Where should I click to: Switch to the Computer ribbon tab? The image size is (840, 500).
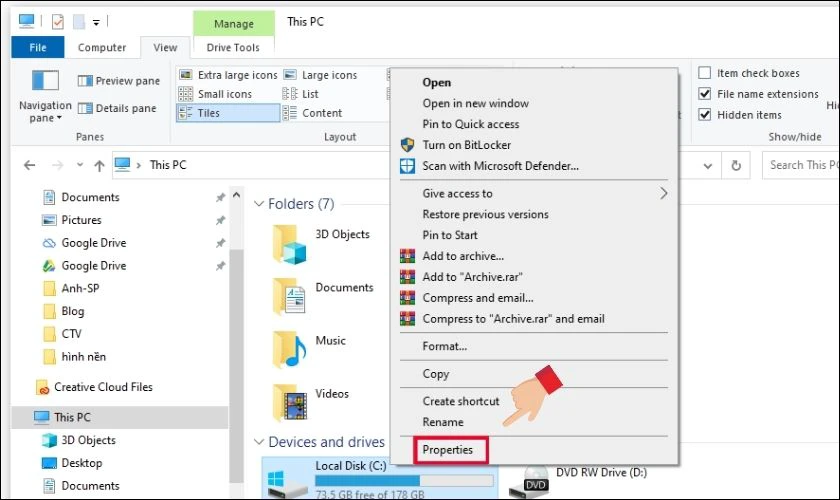102,47
